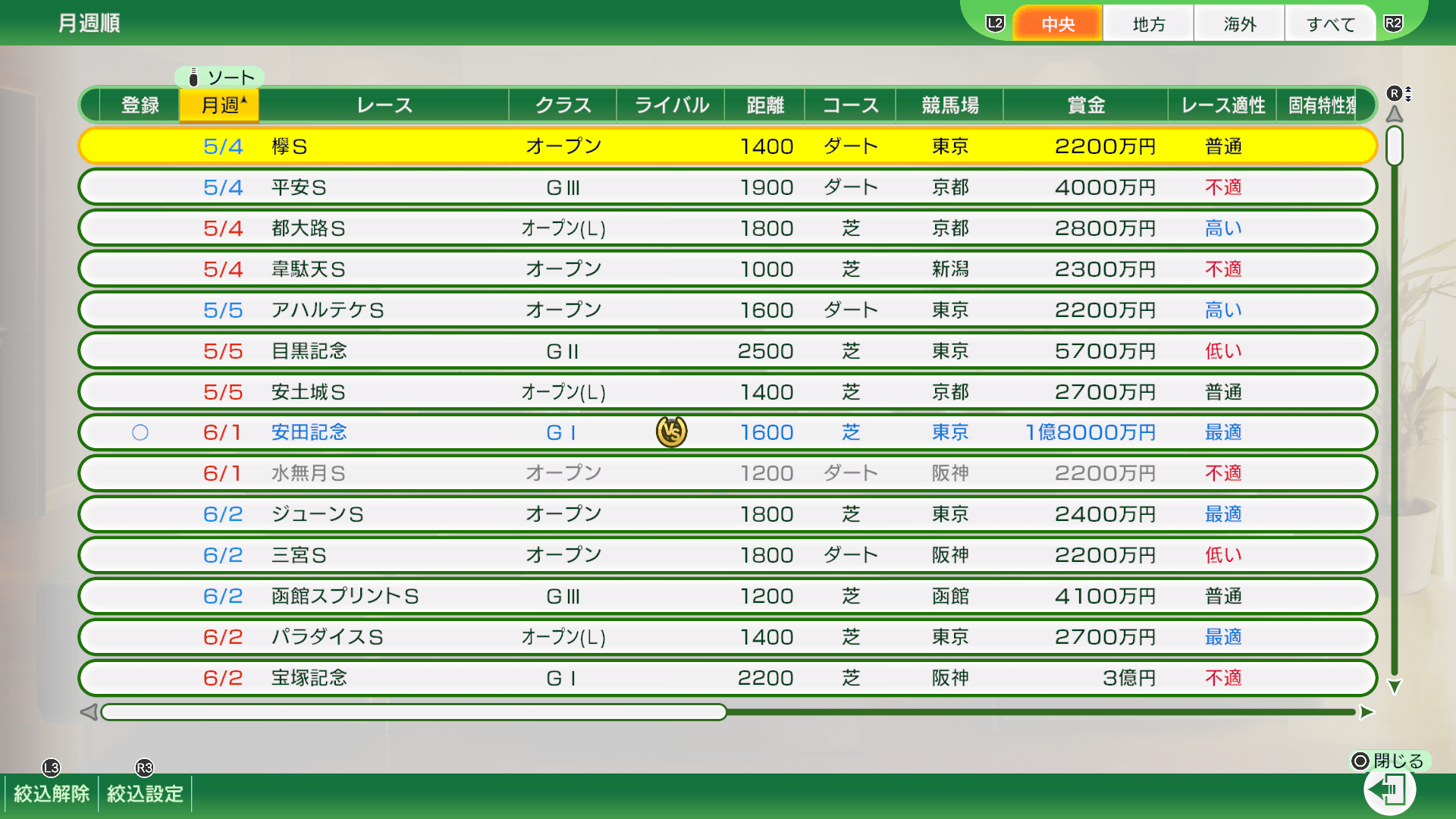Click the sort stick icon above 月週
Image resolution: width=1456 pixels, height=819 pixels.
[193, 77]
